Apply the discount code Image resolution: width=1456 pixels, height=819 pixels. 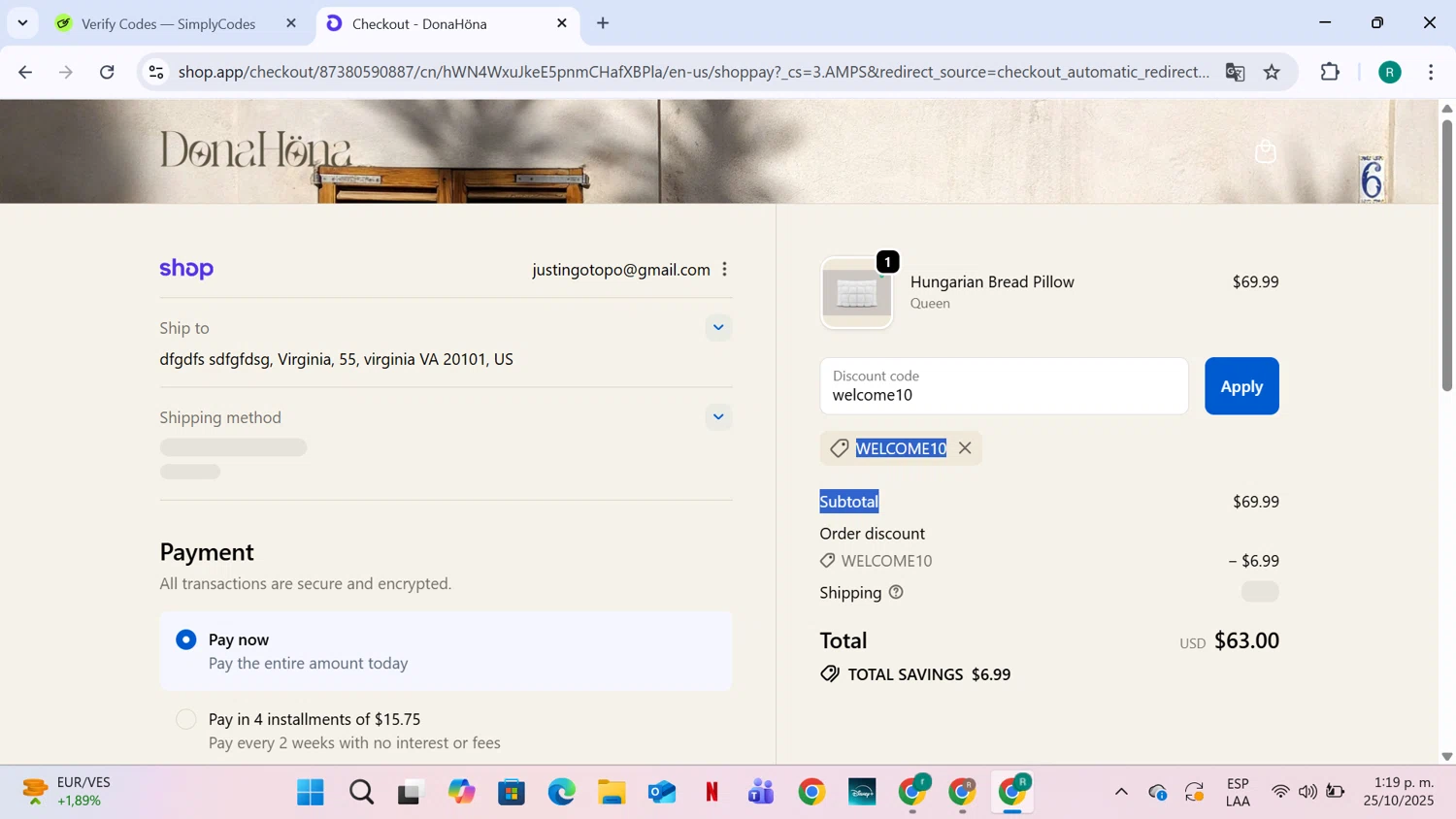coord(1241,386)
